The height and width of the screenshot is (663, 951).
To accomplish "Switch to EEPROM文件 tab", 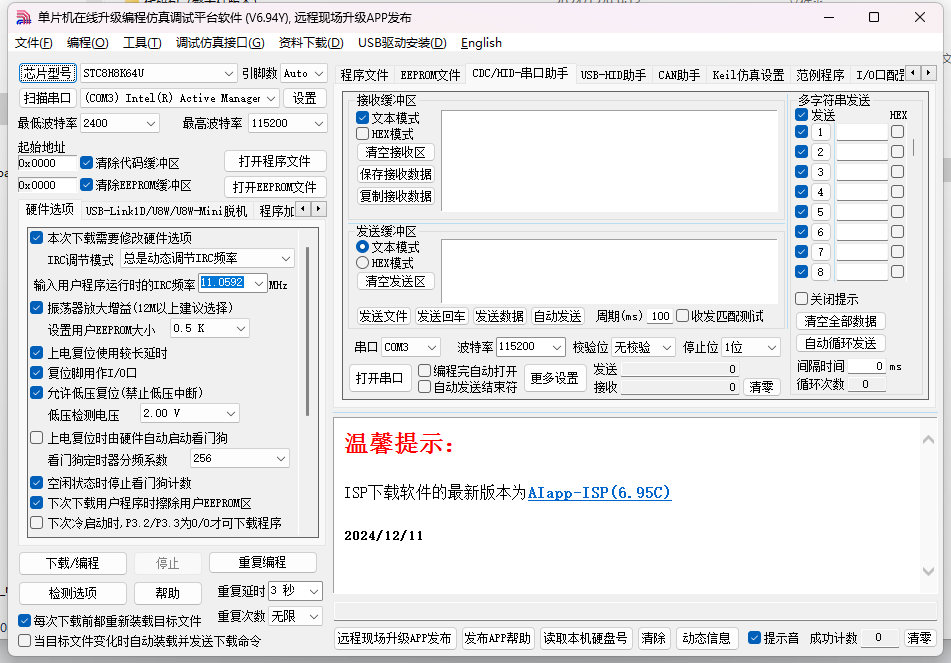I will click(x=430, y=75).
